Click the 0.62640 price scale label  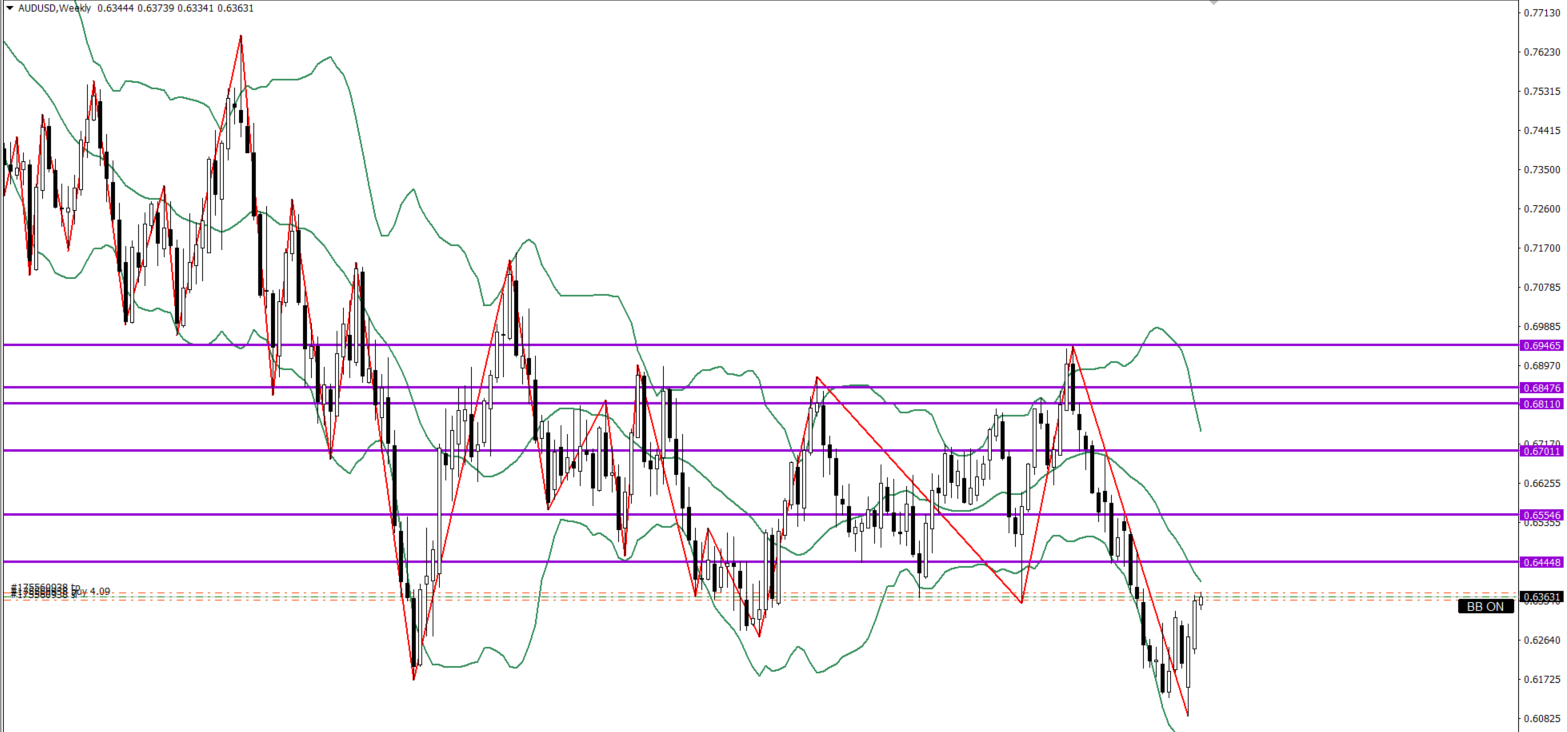(1541, 640)
